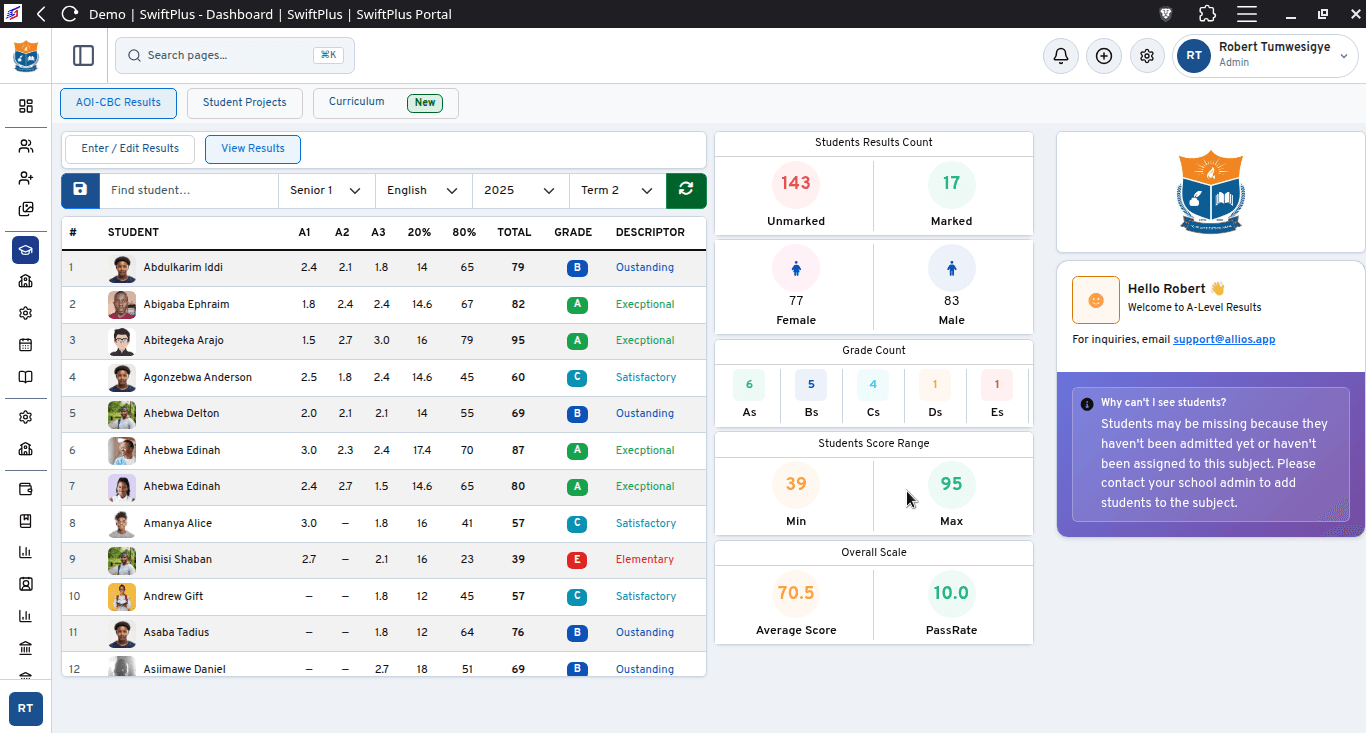
Task: Click Abigaba Ephraim's profile photo
Action: [122, 305]
